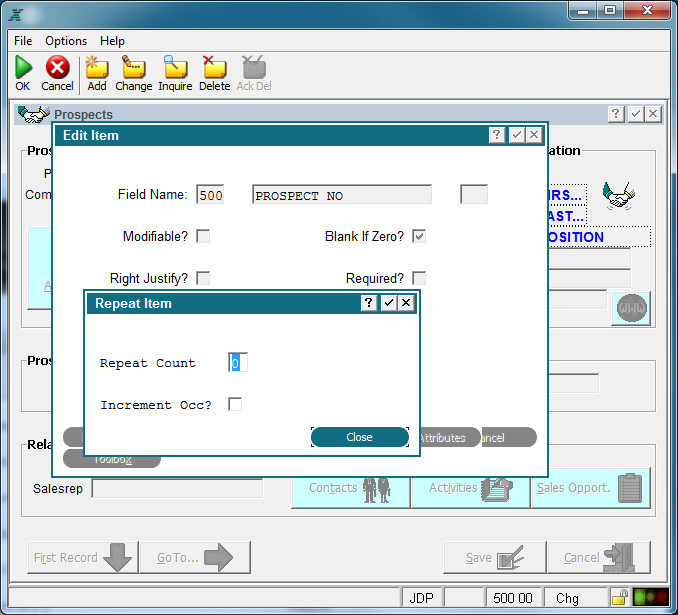
Task: Open help in Edit Item title bar
Action: pyautogui.click(x=497, y=135)
